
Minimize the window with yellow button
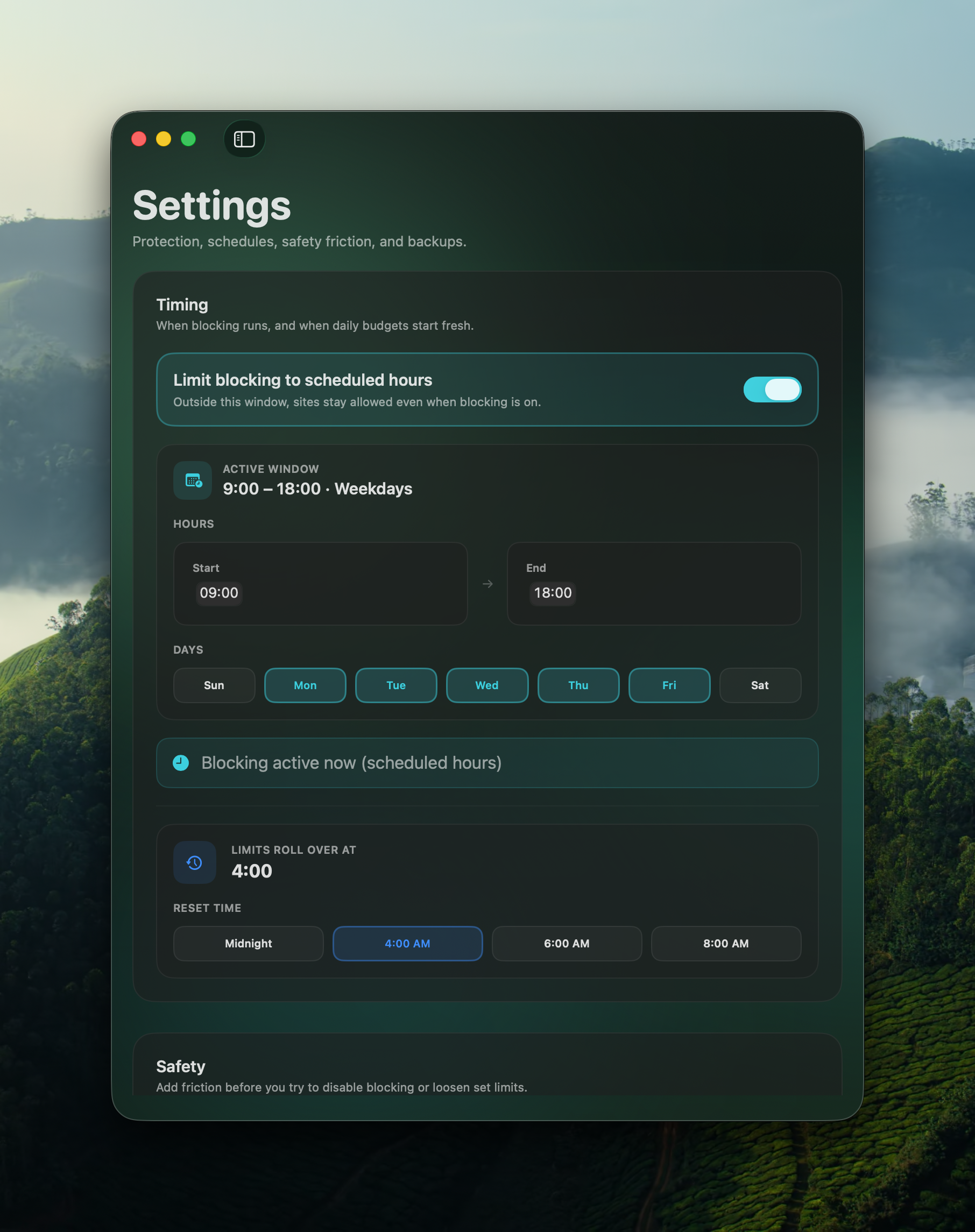(x=163, y=139)
